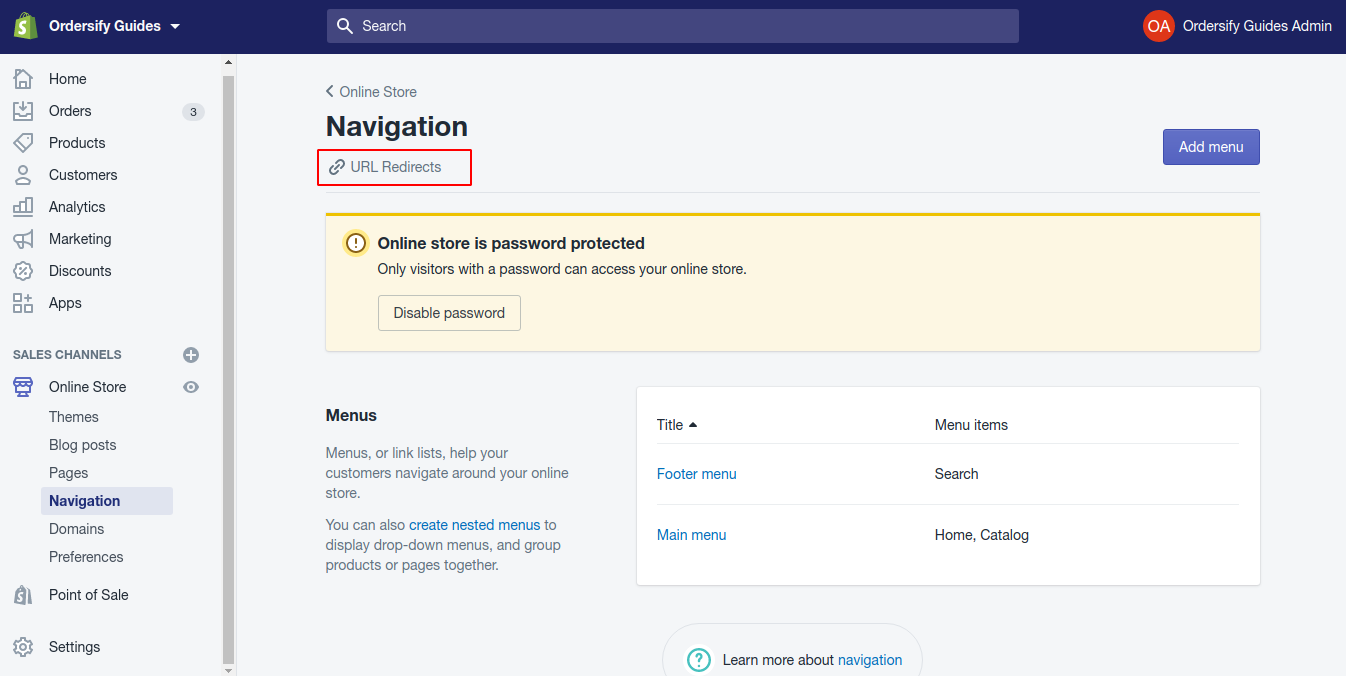Viewport: 1346px width, 676px height.
Task: Click the Settings gear icon
Action: [x=23, y=647]
